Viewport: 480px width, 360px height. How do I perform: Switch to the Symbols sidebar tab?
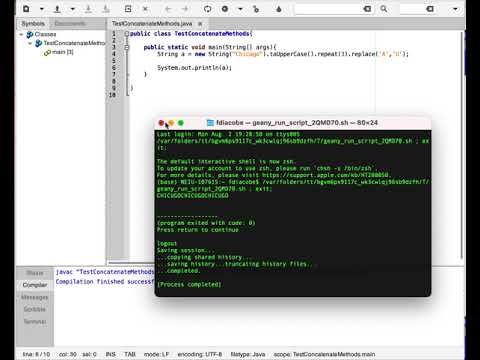pos(33,23)
